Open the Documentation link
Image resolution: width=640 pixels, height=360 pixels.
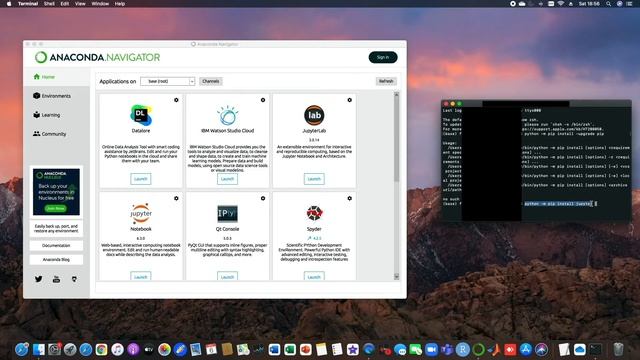[x=56, y=246]
